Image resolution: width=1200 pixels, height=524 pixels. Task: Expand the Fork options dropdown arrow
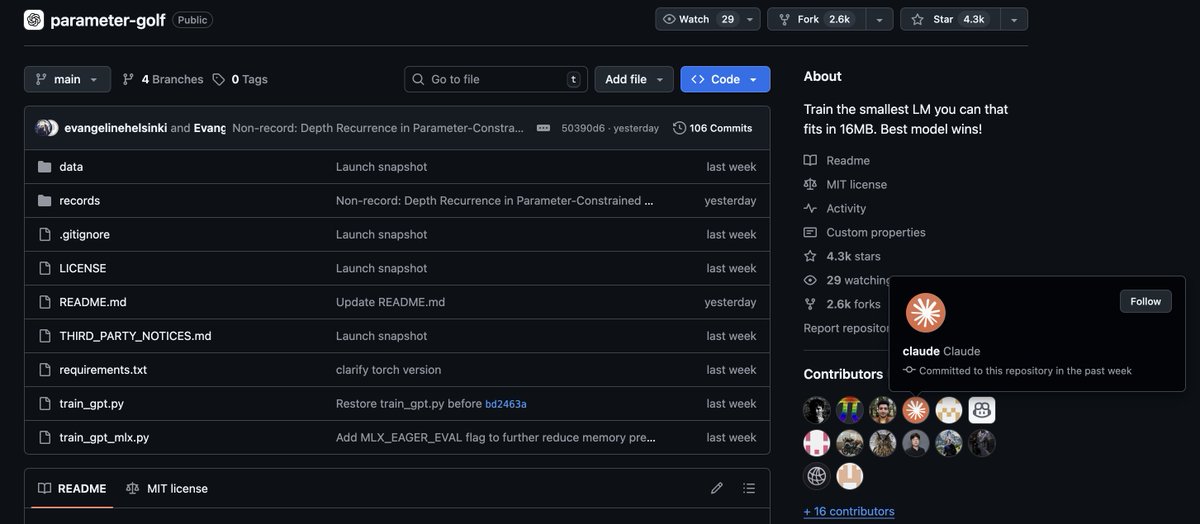(879, 19)
